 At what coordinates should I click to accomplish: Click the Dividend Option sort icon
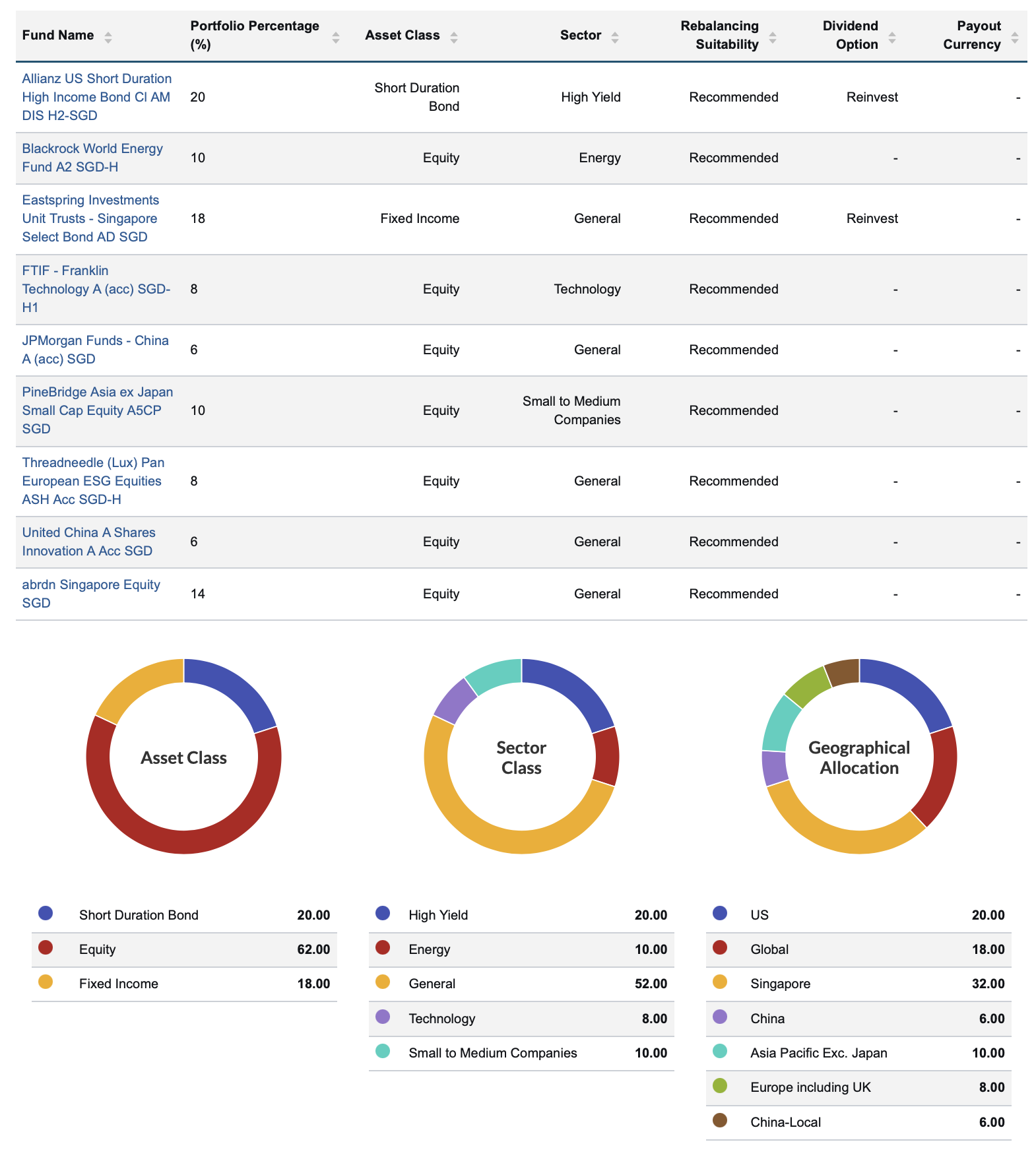(892, 37)
